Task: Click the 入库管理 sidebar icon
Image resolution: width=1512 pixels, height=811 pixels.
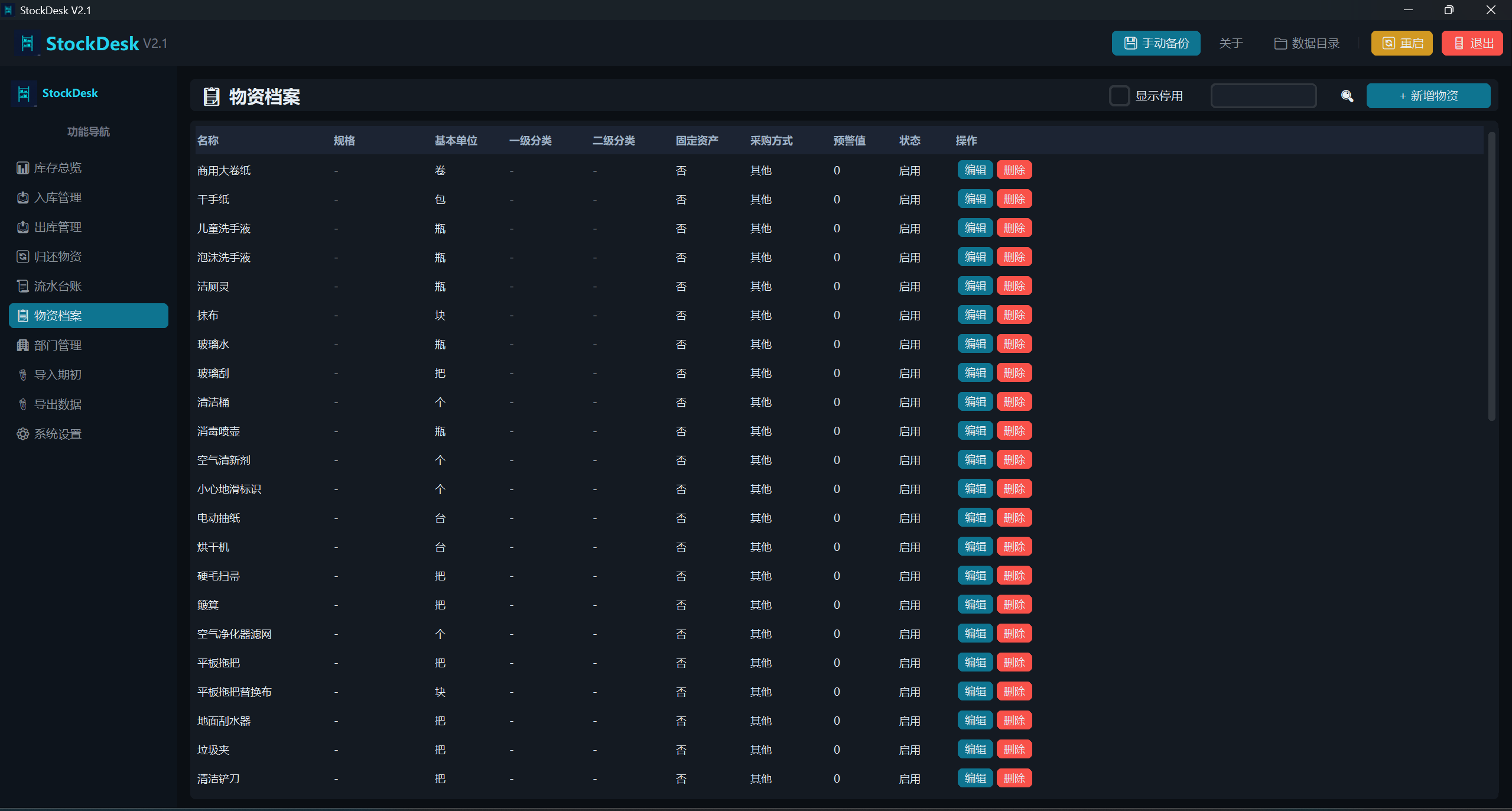Action: pos(23,197)
